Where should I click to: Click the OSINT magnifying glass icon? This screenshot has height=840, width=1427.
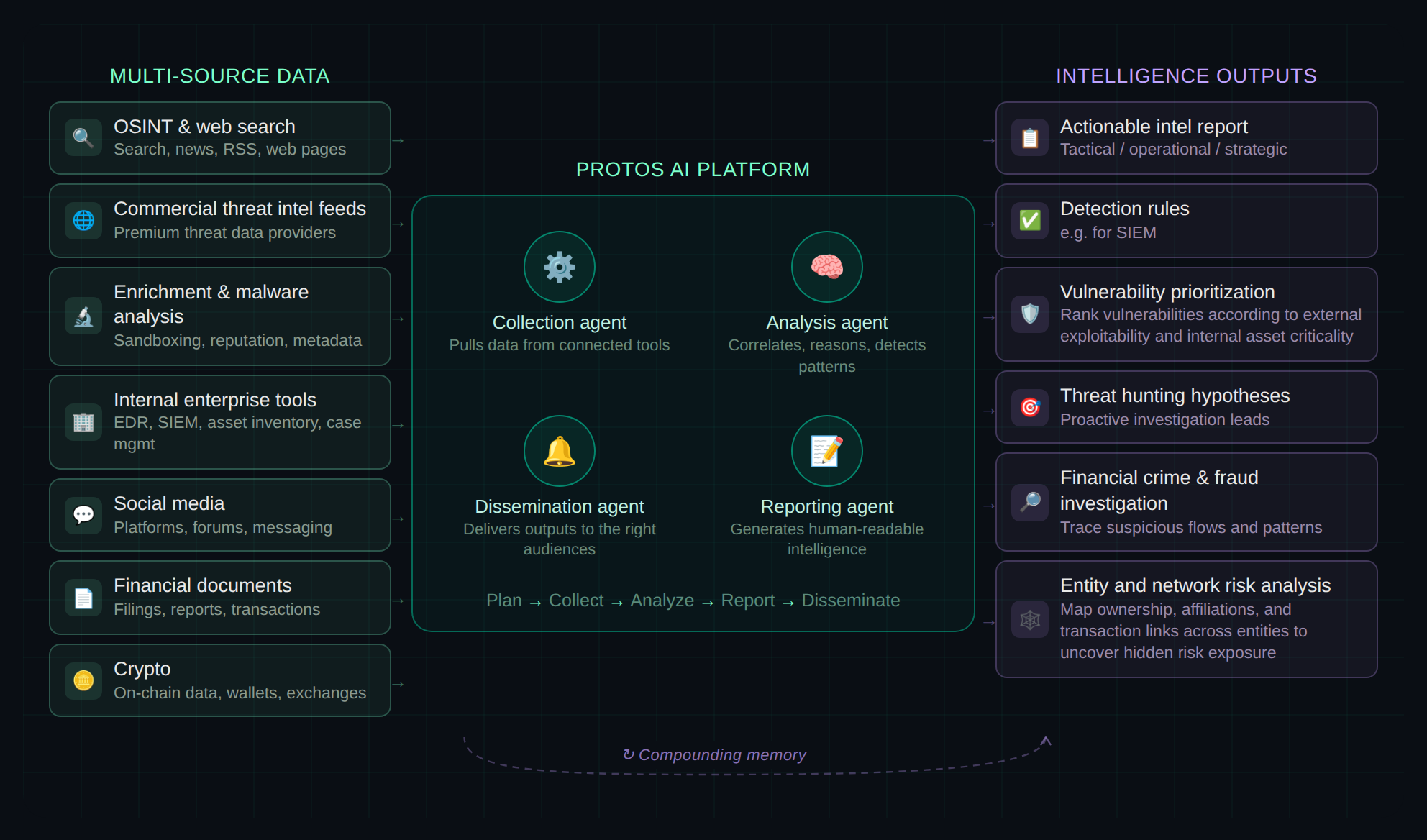click(83, 137)
